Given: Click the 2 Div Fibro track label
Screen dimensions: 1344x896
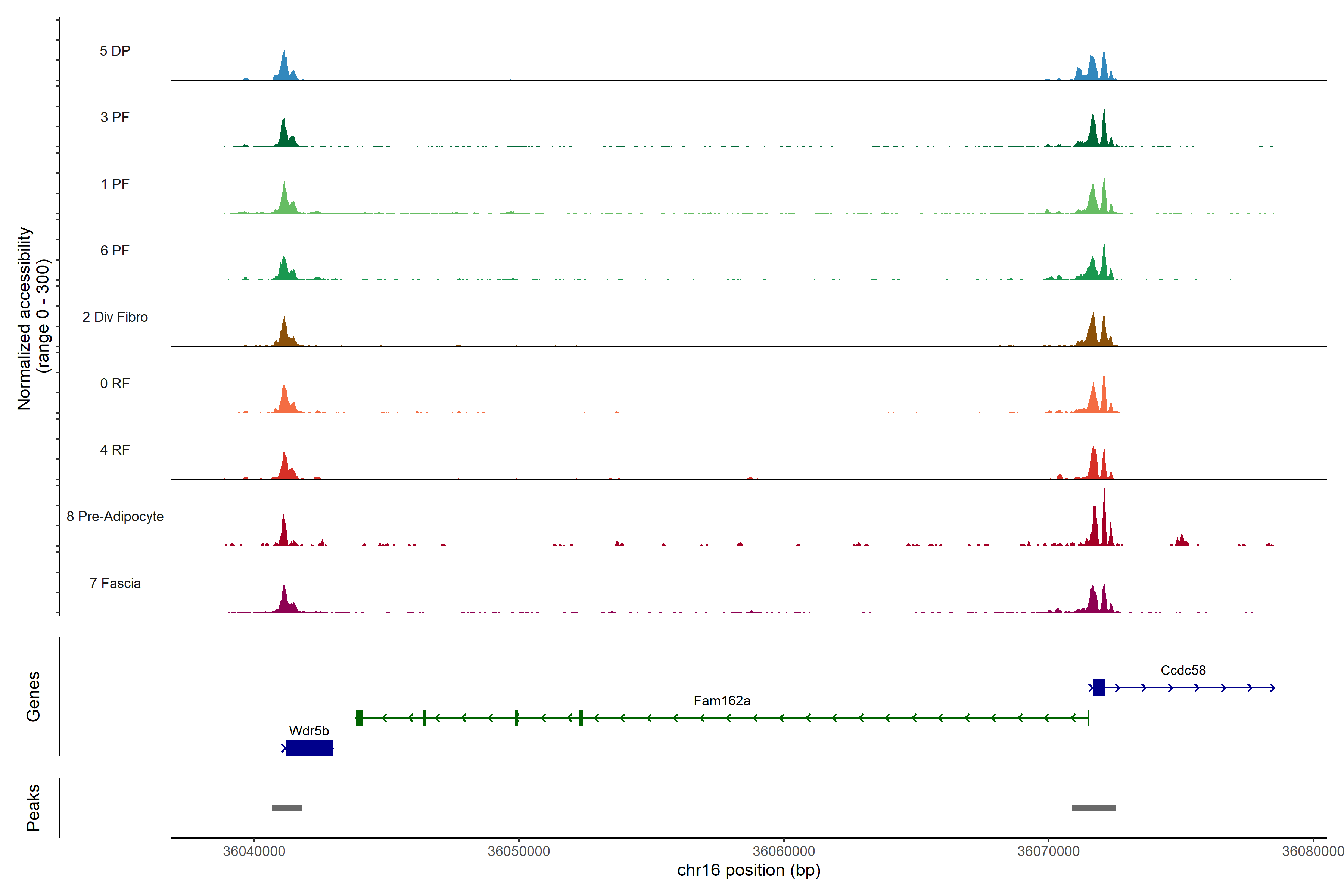Looking at the screenshot, I should [x=115, y=317].
